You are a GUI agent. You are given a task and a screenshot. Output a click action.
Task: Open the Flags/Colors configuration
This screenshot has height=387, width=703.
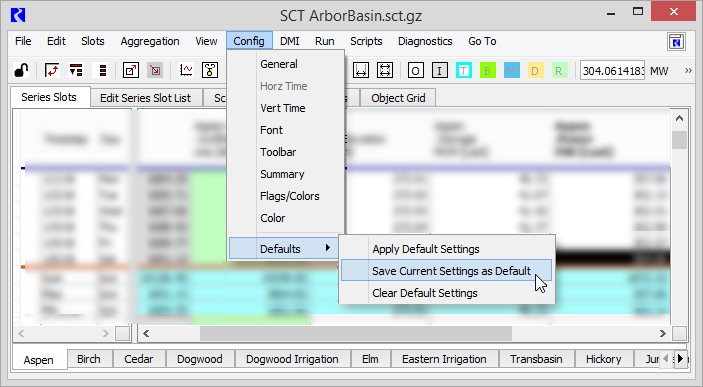pos(290,196)
